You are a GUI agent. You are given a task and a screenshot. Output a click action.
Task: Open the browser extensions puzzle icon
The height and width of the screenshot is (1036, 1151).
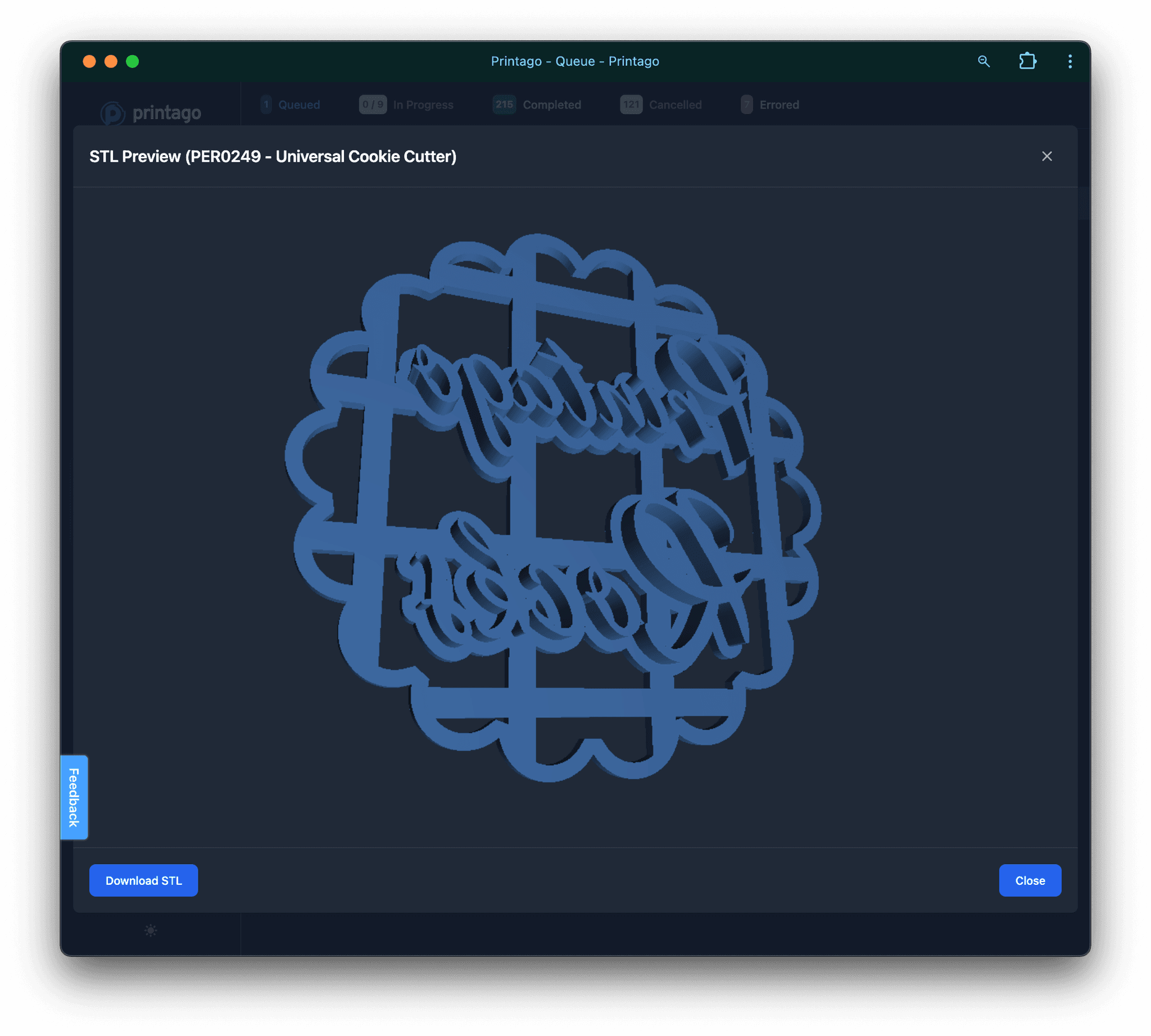click(x=1028, y=61)
